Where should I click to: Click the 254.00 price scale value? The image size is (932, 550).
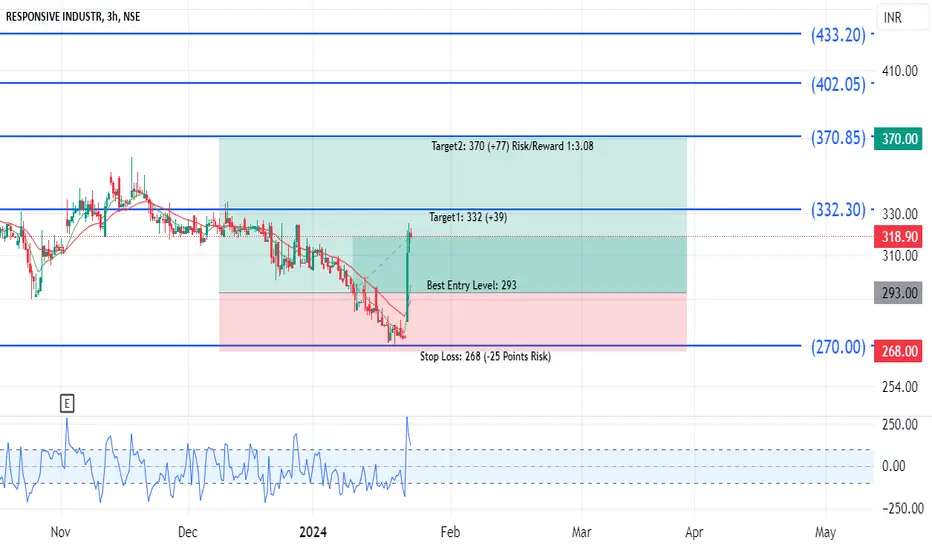click(900, 387)
